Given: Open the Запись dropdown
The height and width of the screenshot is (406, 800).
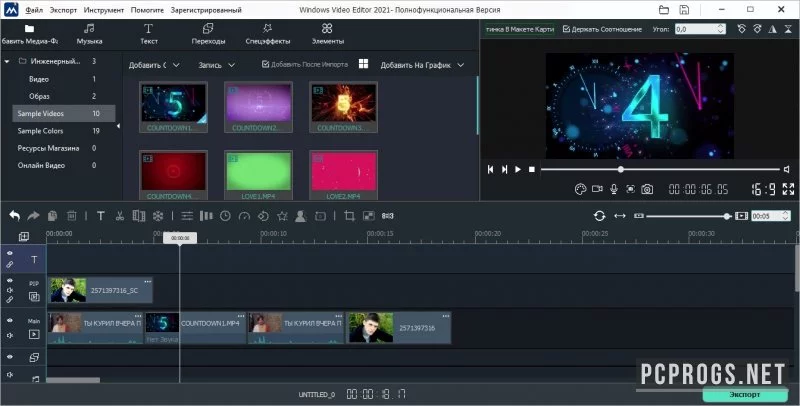Looking at the screenshot, I should coord(217,65).
